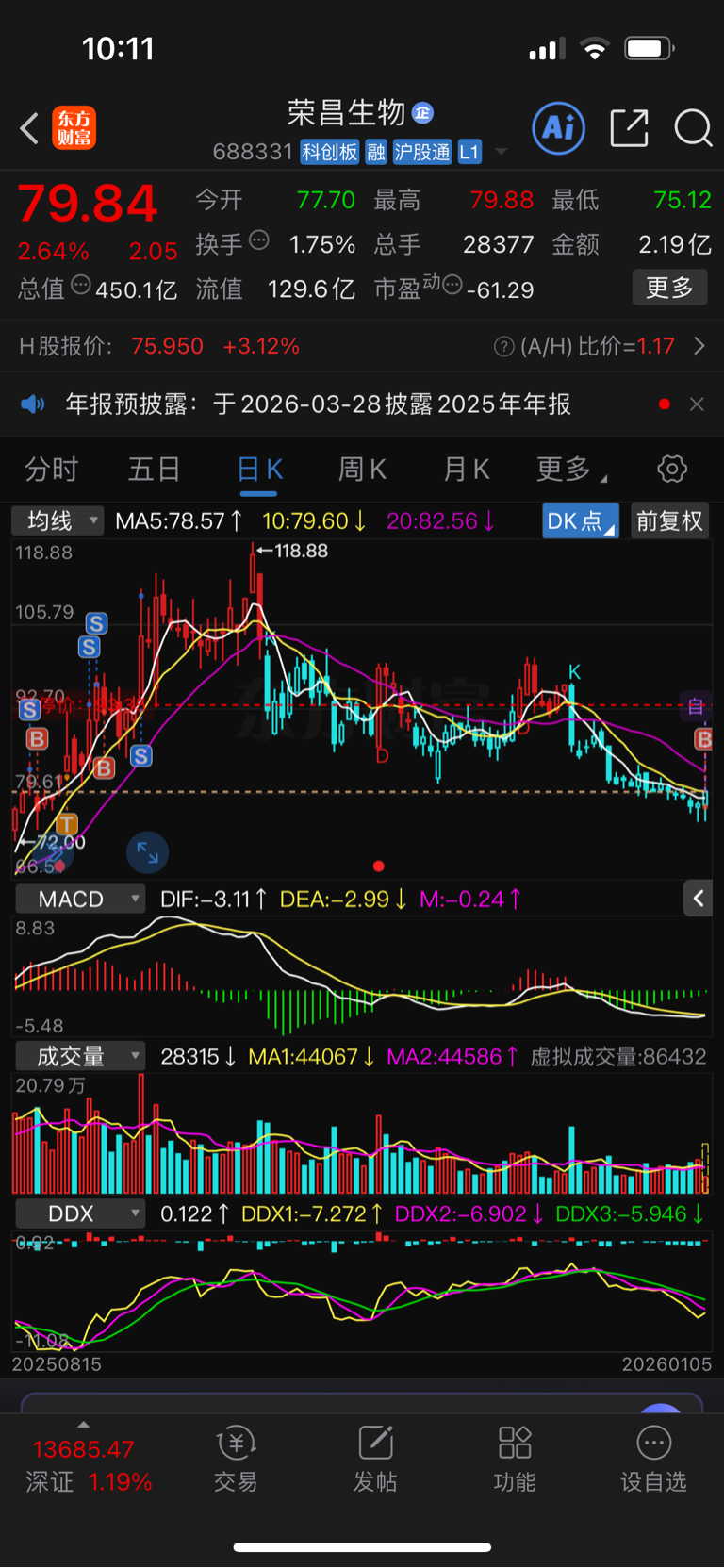Open the 前复权 adjustment selector

pyautogui.click(x=669, y=520)
